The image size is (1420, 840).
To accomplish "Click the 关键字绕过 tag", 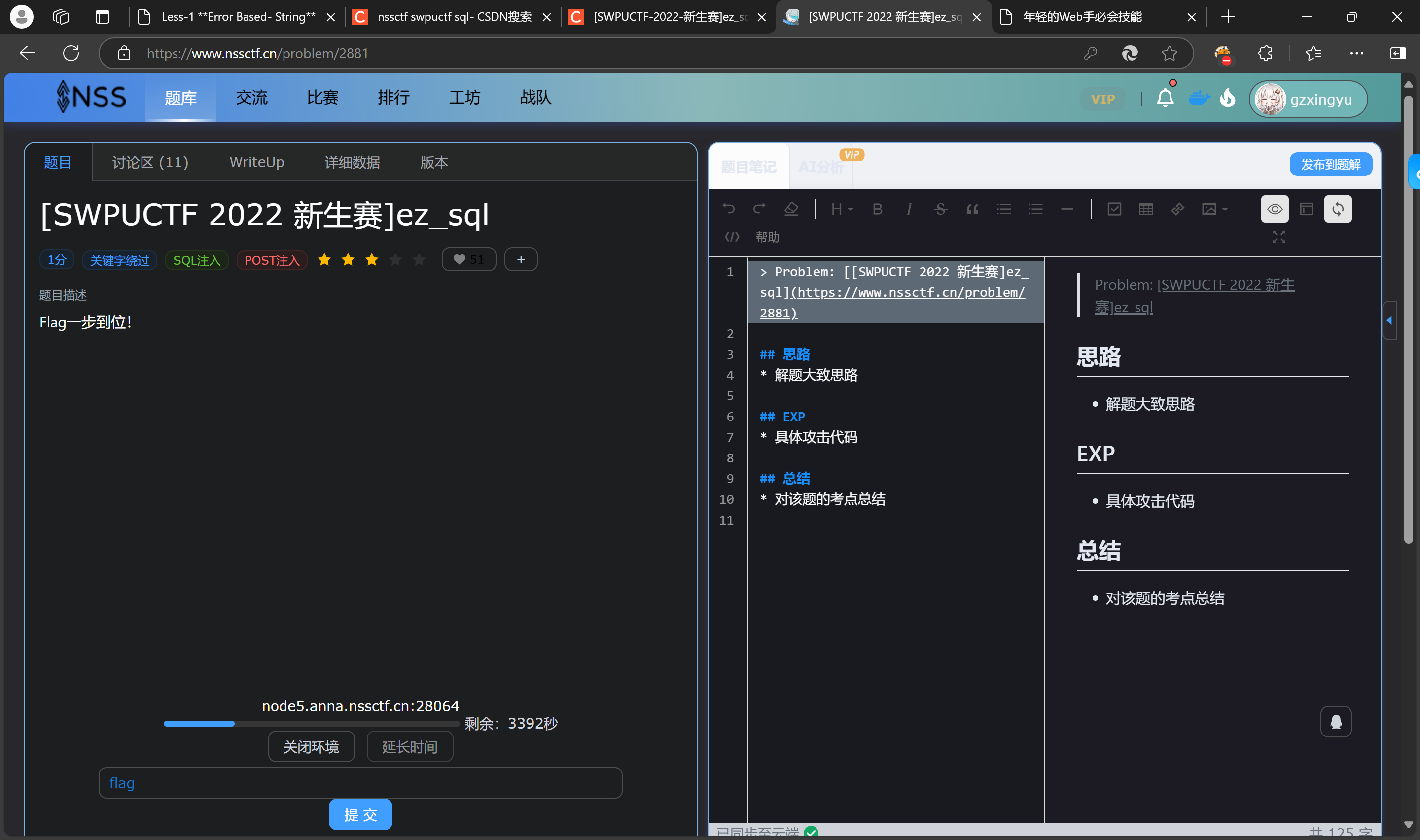I will (119, 260).
